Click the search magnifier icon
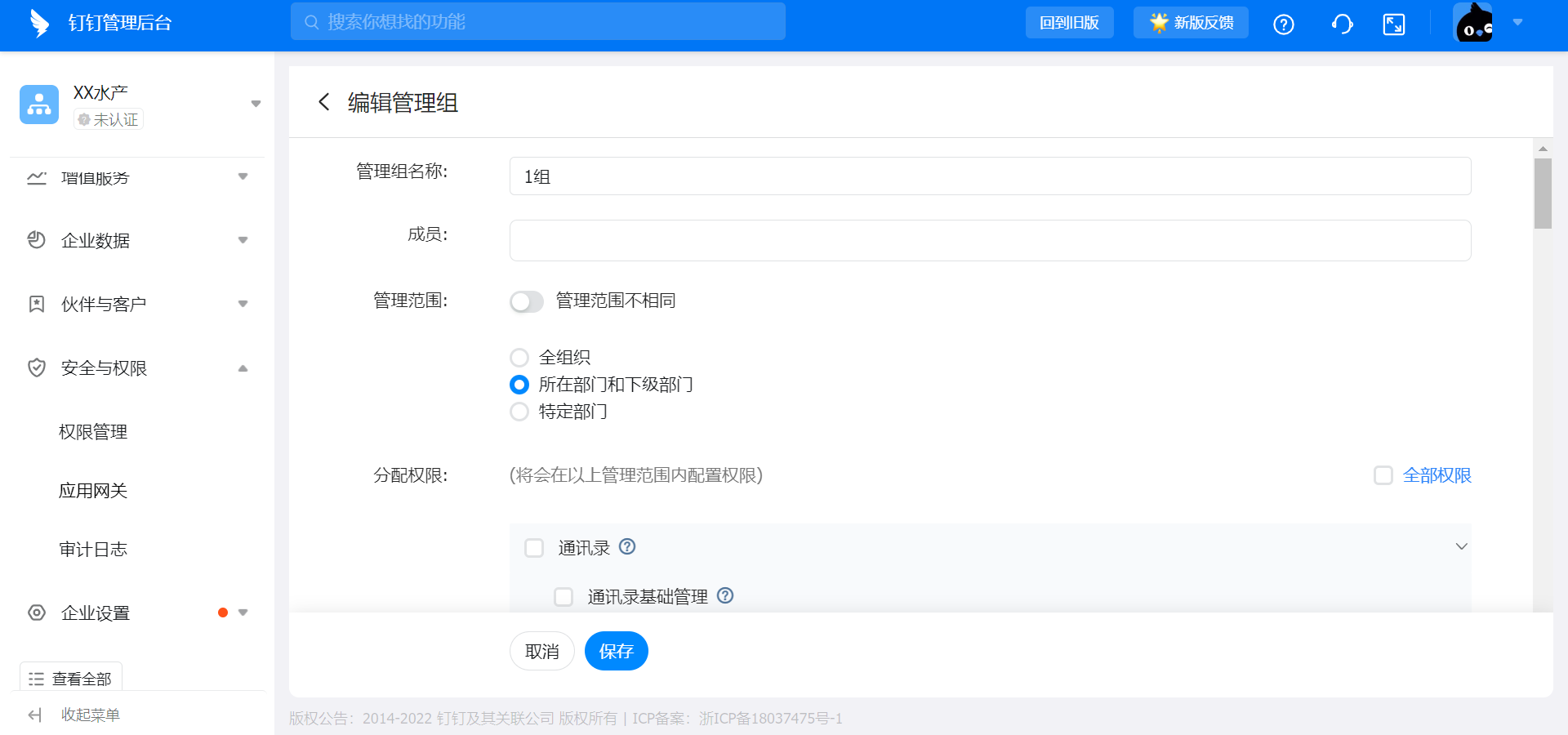 [311, 22]
